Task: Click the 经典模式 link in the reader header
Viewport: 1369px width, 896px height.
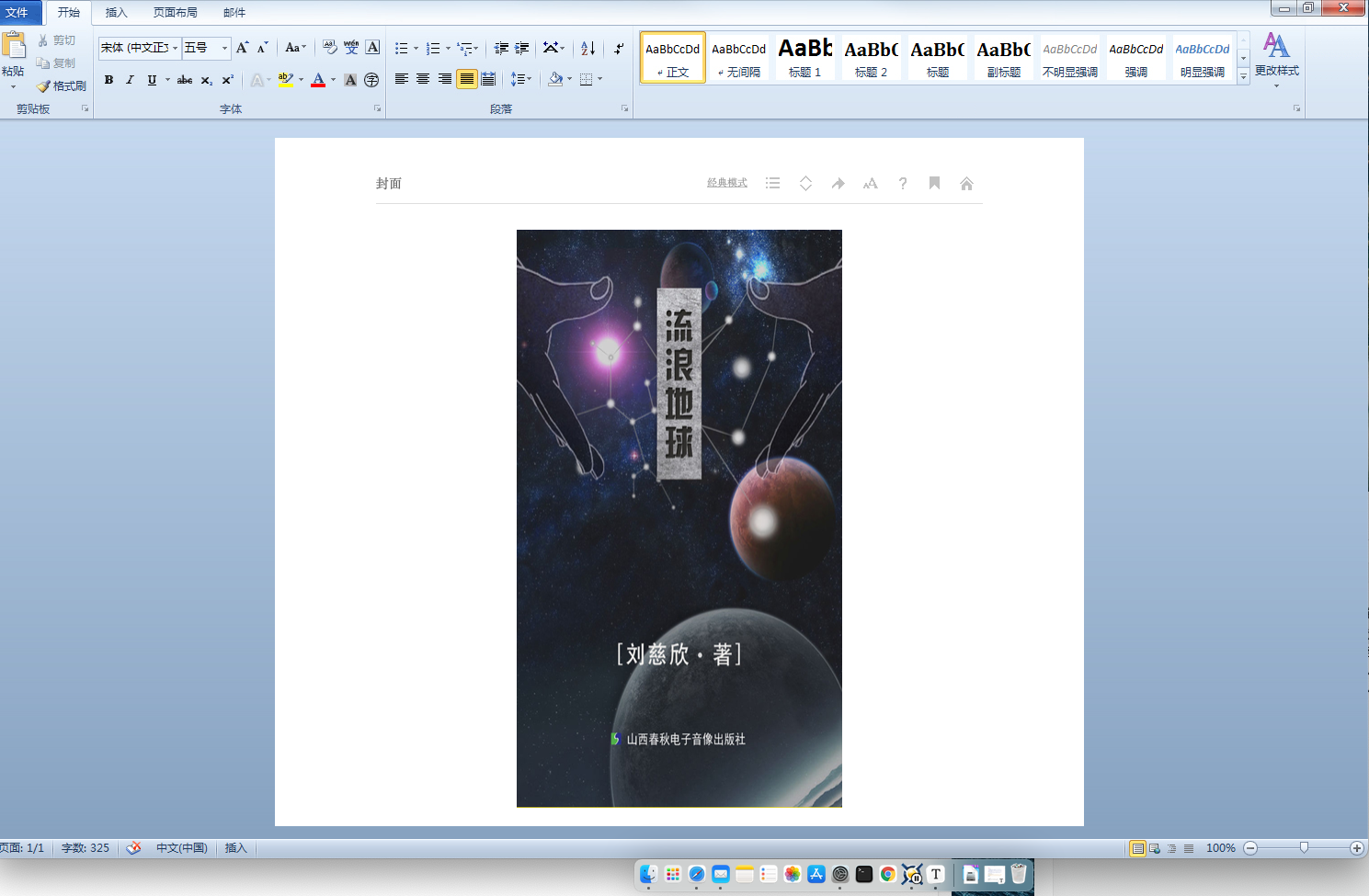Action: point(727,183)
